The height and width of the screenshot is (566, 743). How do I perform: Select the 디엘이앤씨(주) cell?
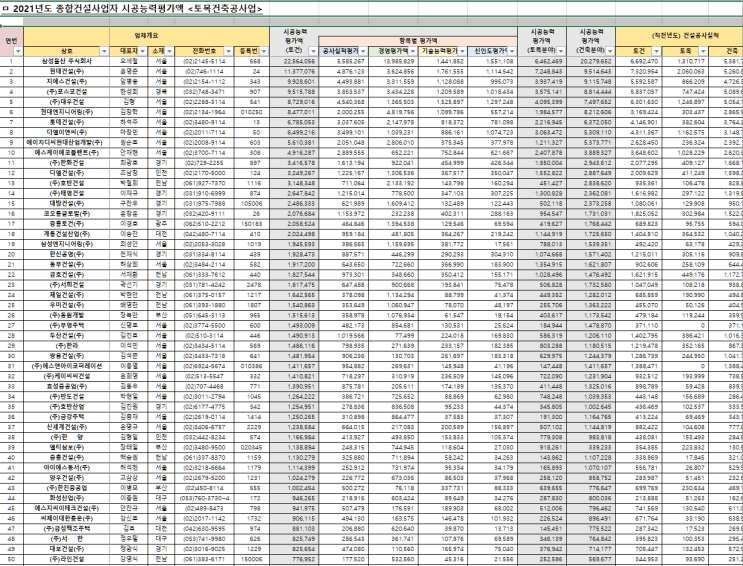click(66, 132)
